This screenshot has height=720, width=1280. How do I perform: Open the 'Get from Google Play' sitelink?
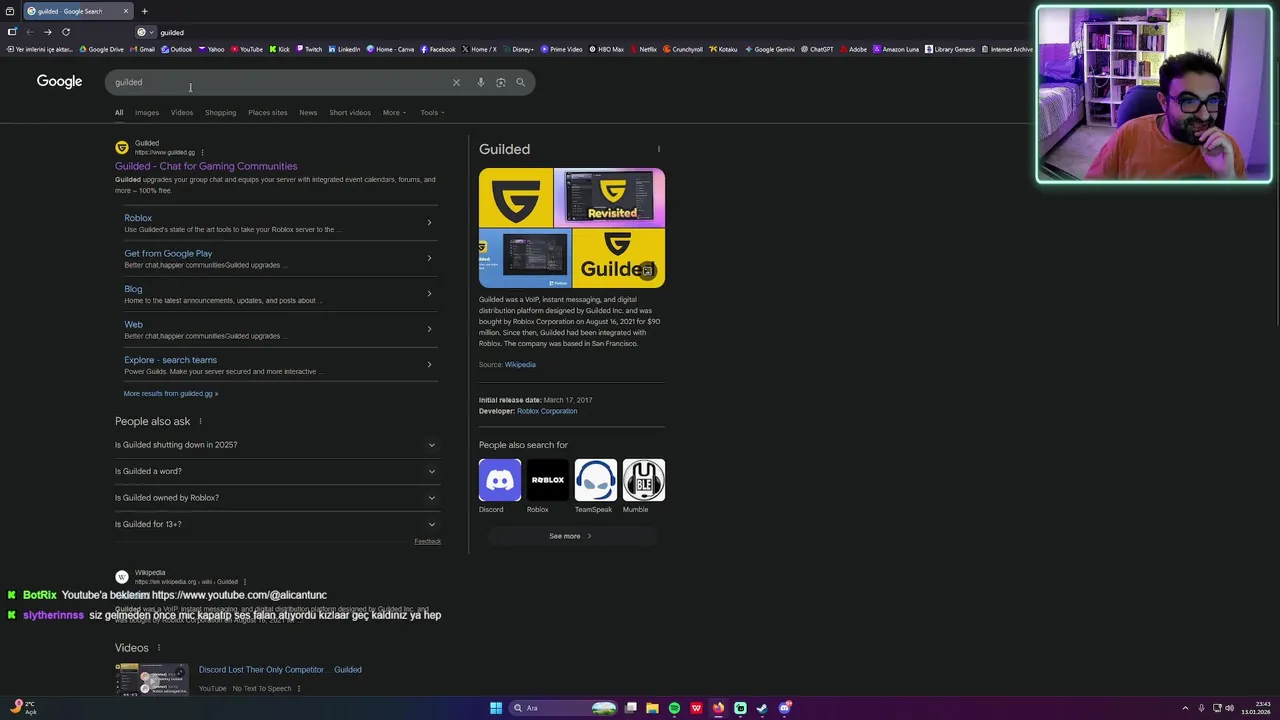[x=168, y=253]
